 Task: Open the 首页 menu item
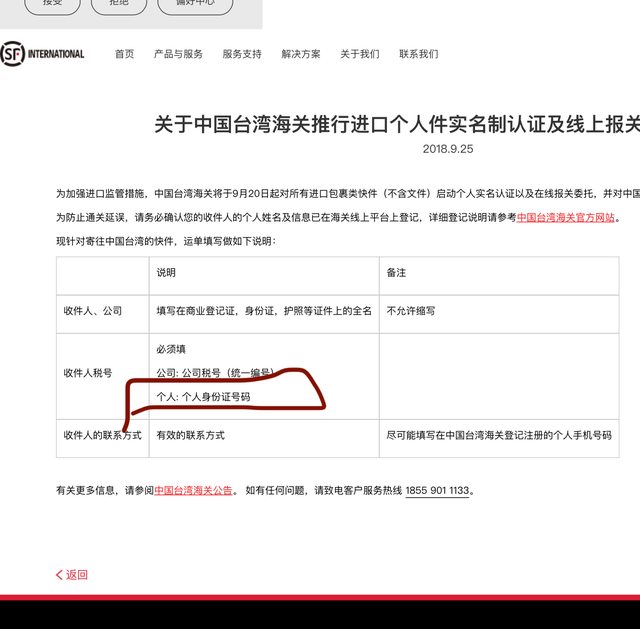click(124, 54)
